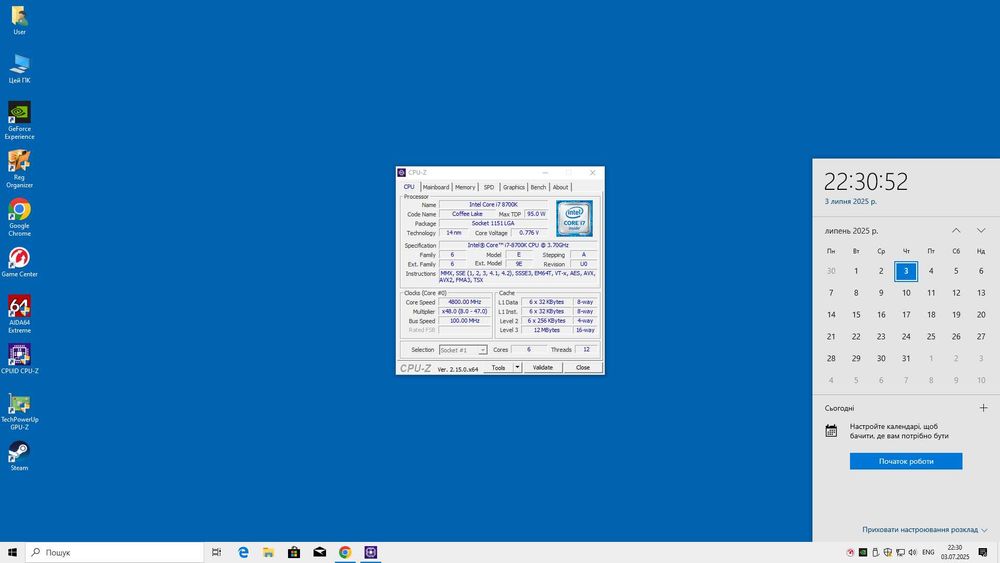This screenshot has height=563, width=1000.
Task: Open CPUID CPU-Z desktop shortcut
Action: [x=19, y=359]
